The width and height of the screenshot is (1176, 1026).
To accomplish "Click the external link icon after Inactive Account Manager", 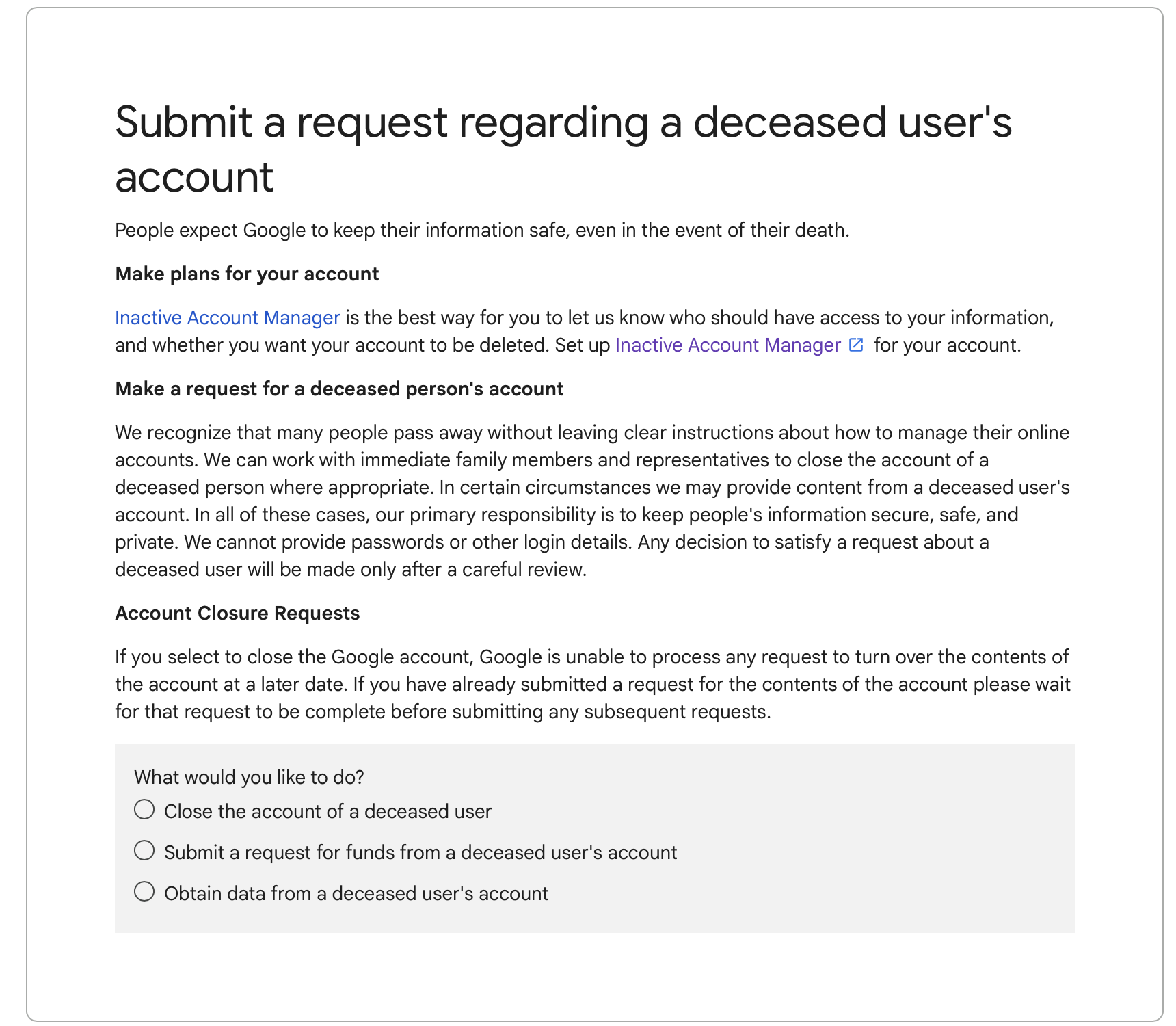I will [x=856, y=345].
